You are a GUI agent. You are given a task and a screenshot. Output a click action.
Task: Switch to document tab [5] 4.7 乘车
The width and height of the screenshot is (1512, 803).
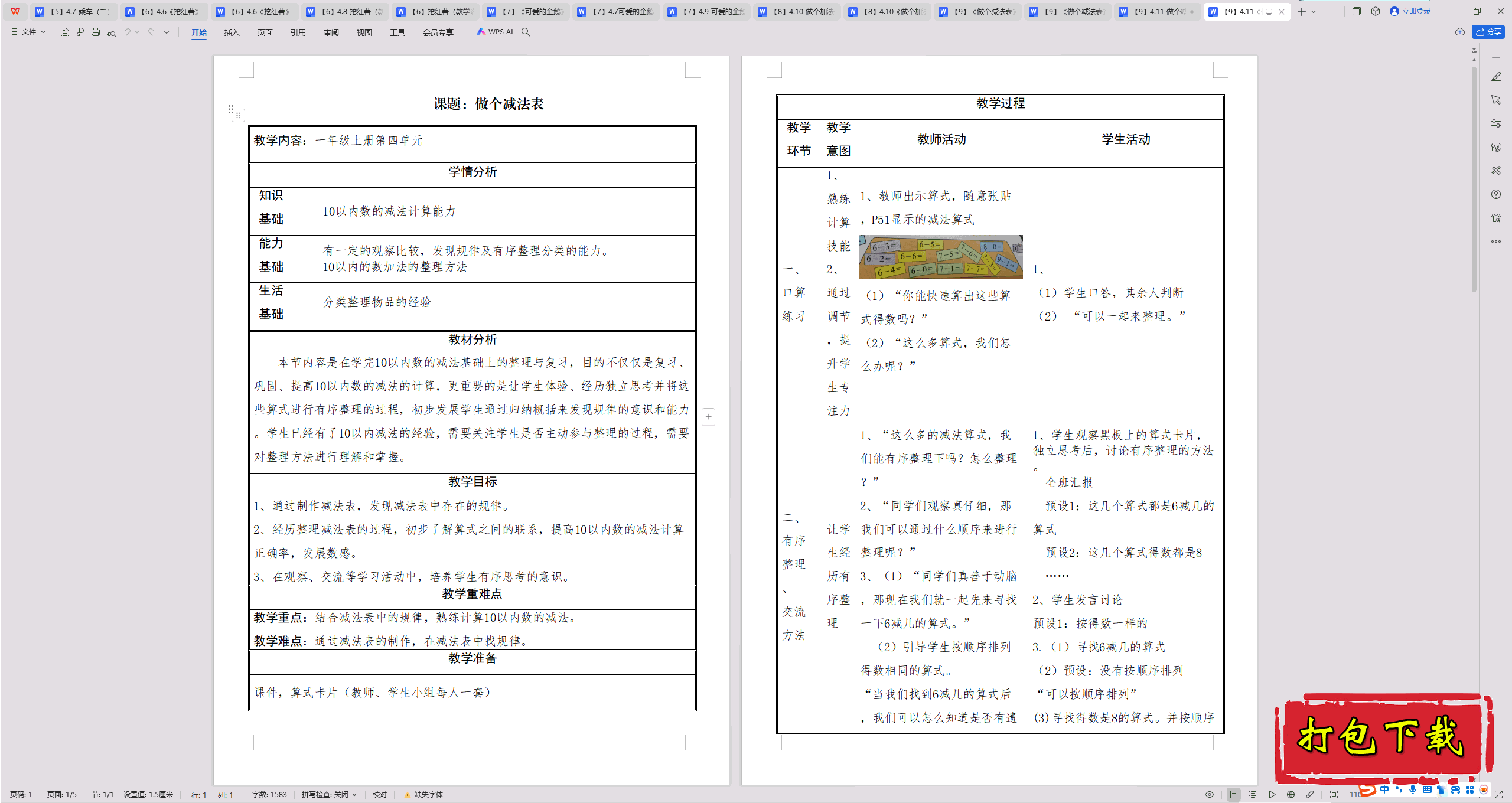pos(73,11)
